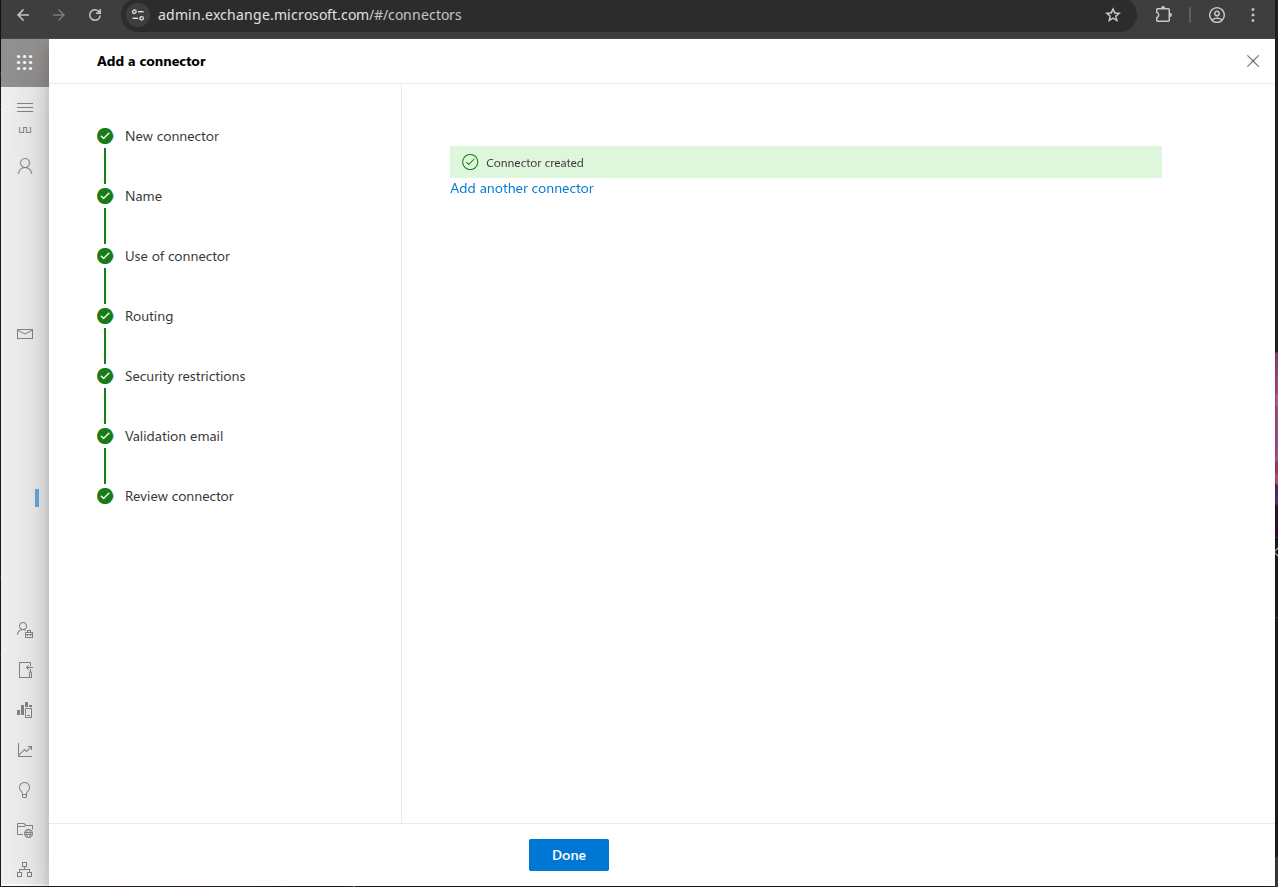
Task: Bookmark this page with star icon
Action: point(1112,15)
